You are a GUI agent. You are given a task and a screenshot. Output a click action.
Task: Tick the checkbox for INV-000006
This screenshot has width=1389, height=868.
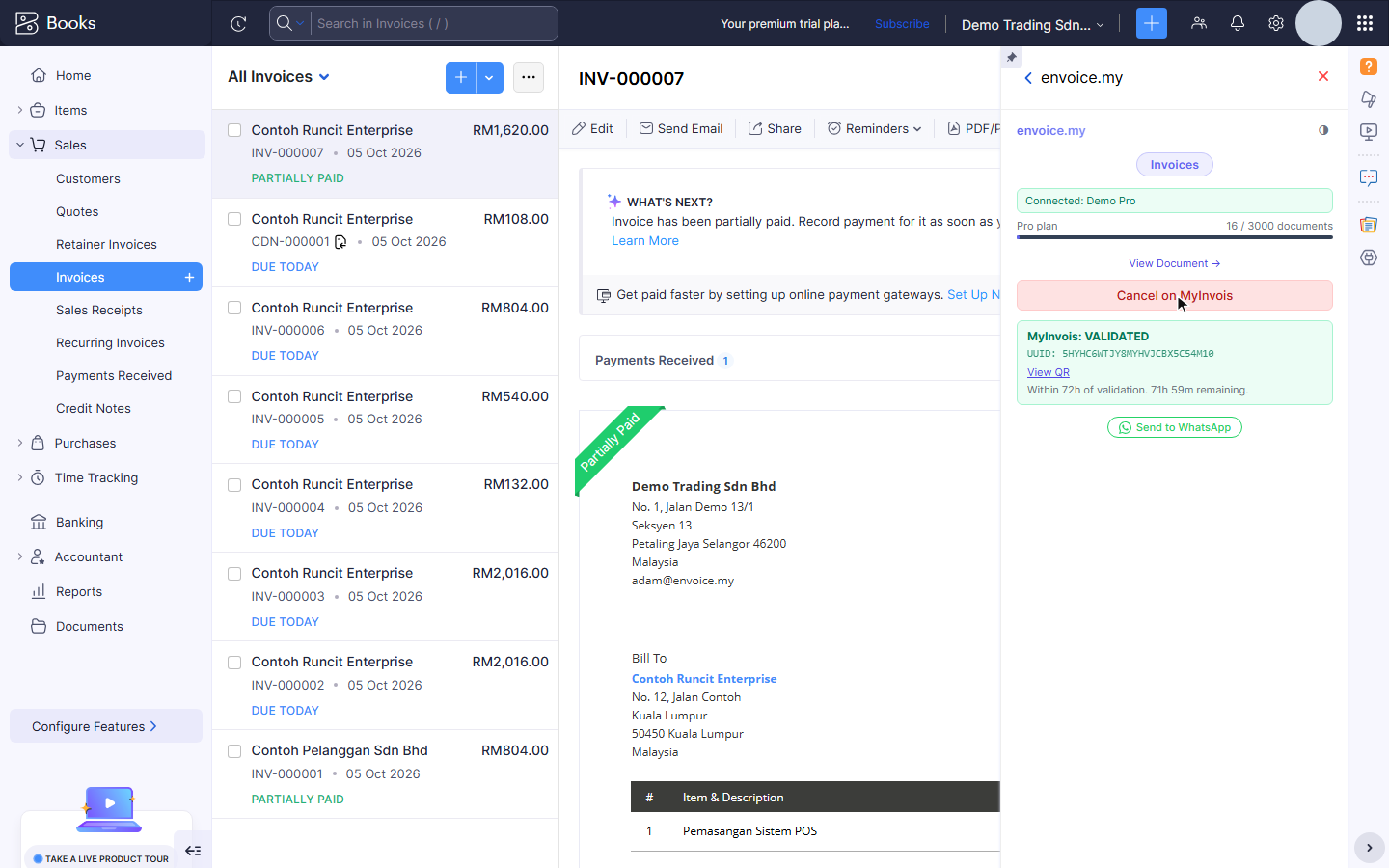234,308
